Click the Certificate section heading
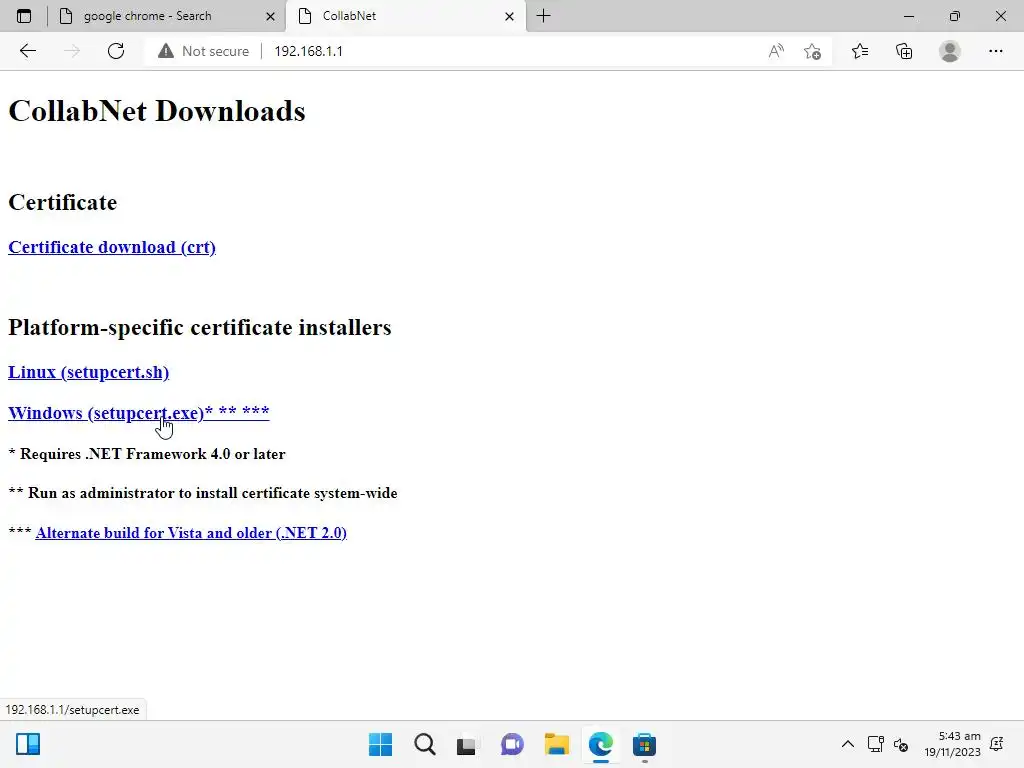 click(63, 202)
